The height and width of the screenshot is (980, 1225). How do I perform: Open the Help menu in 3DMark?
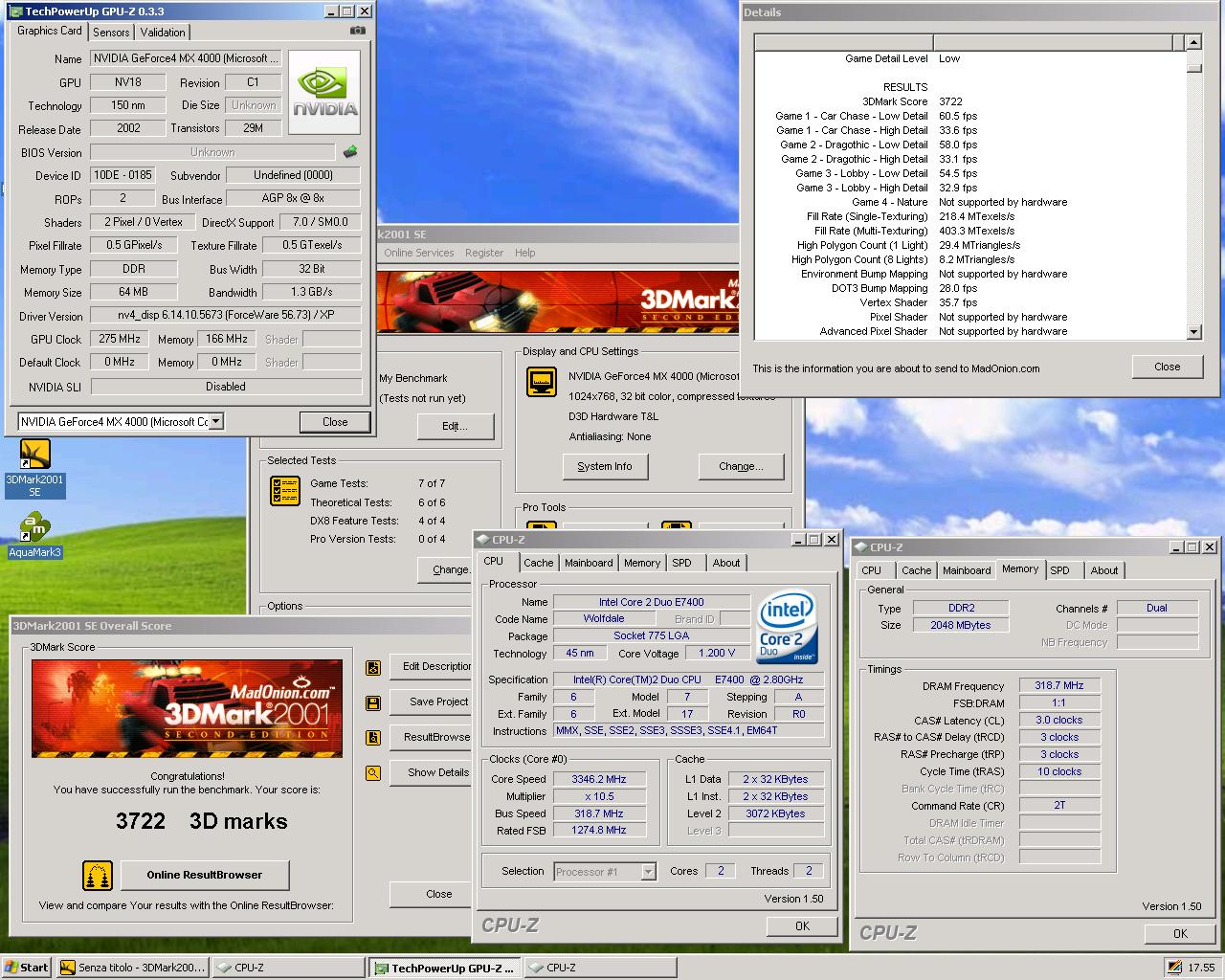pos(525,253)
